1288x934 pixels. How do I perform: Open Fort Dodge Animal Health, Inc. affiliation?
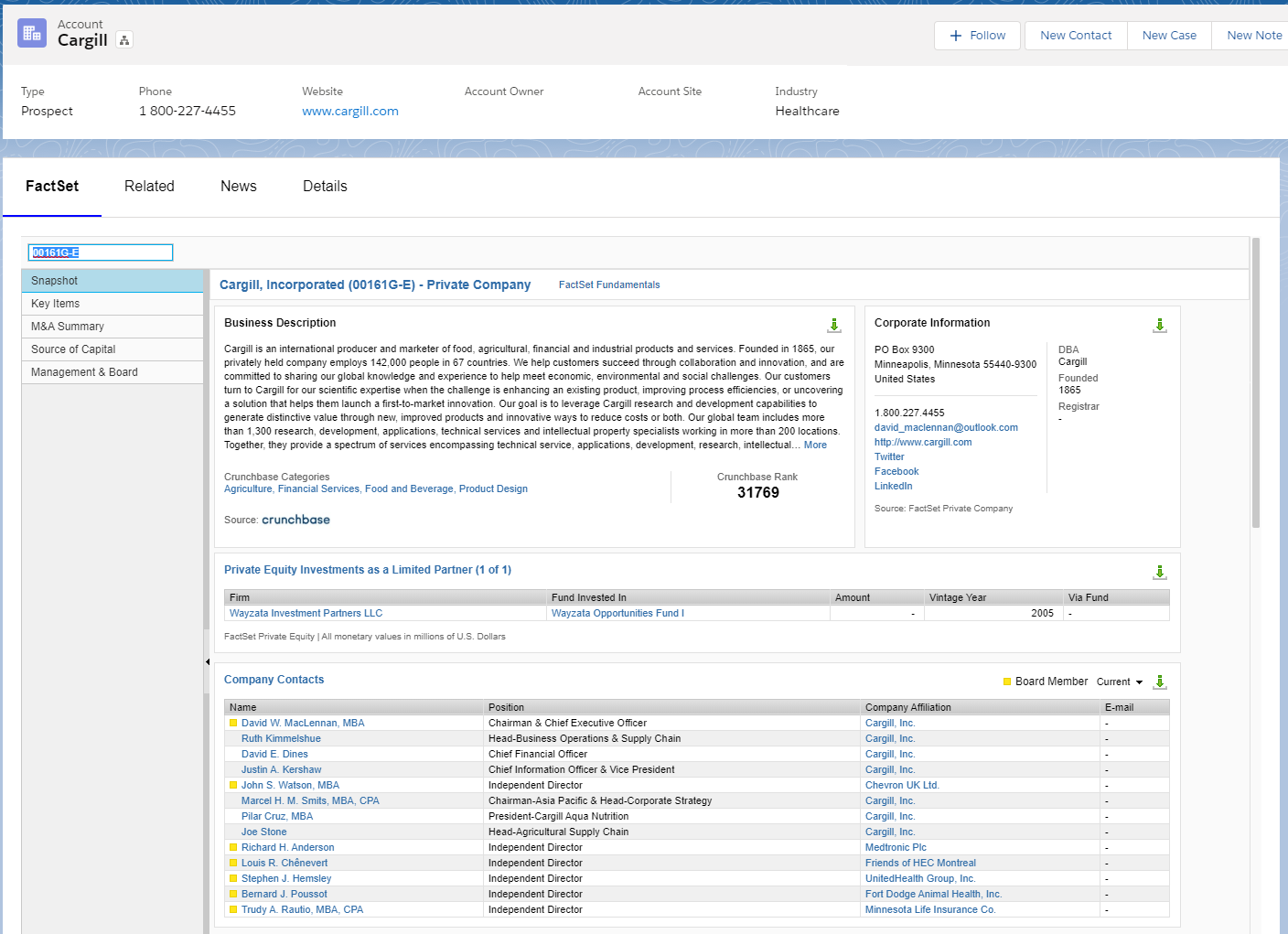(x=933, y=895)
